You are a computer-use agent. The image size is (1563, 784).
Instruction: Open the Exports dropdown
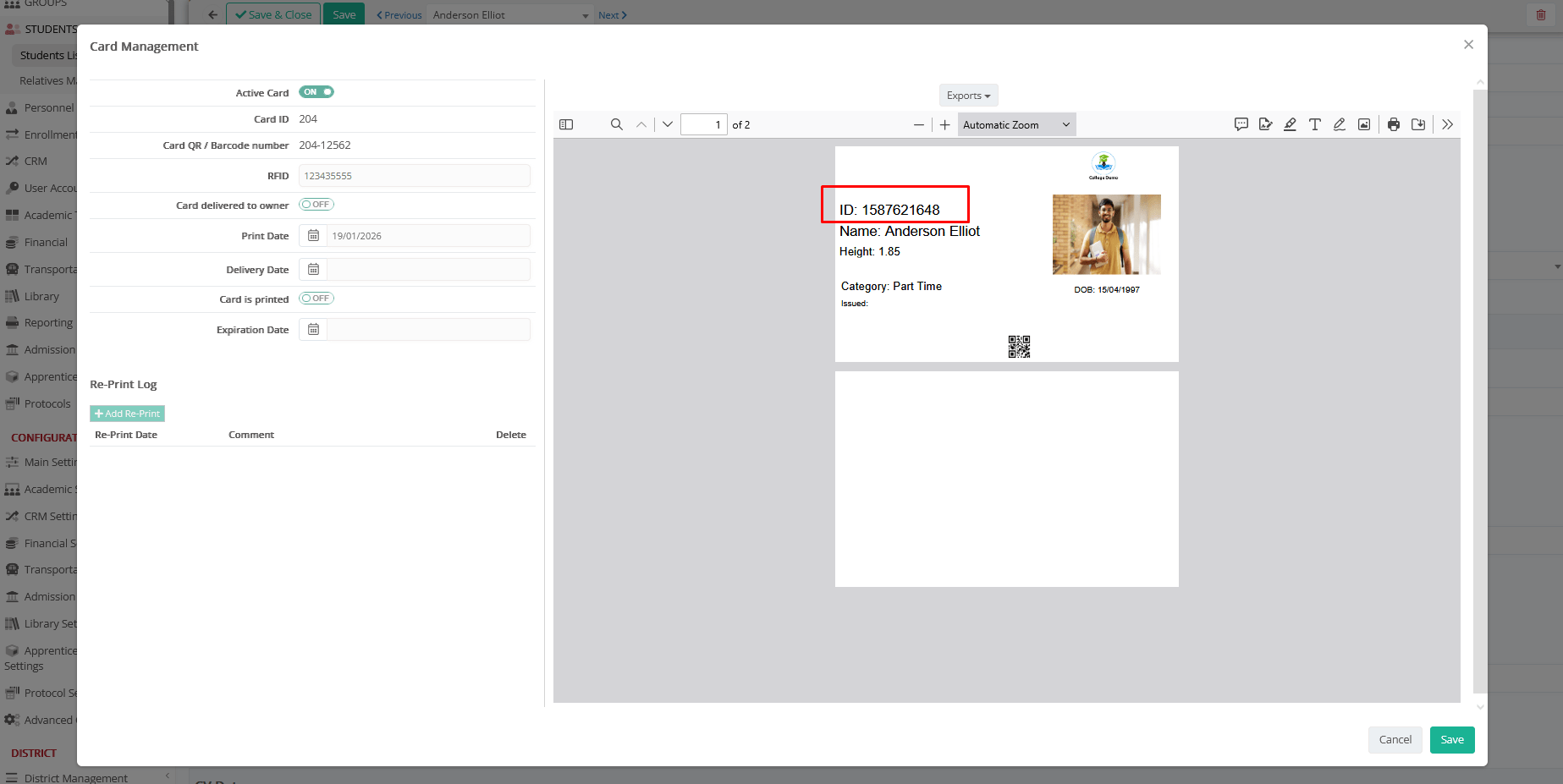coord(968,96)
